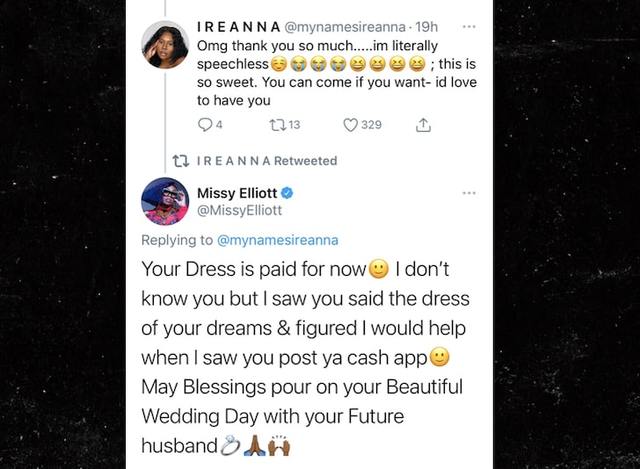Retweet IREANNA's thank-you tweet
Screen dimensions: 640x469
click(x=278, y=125)
